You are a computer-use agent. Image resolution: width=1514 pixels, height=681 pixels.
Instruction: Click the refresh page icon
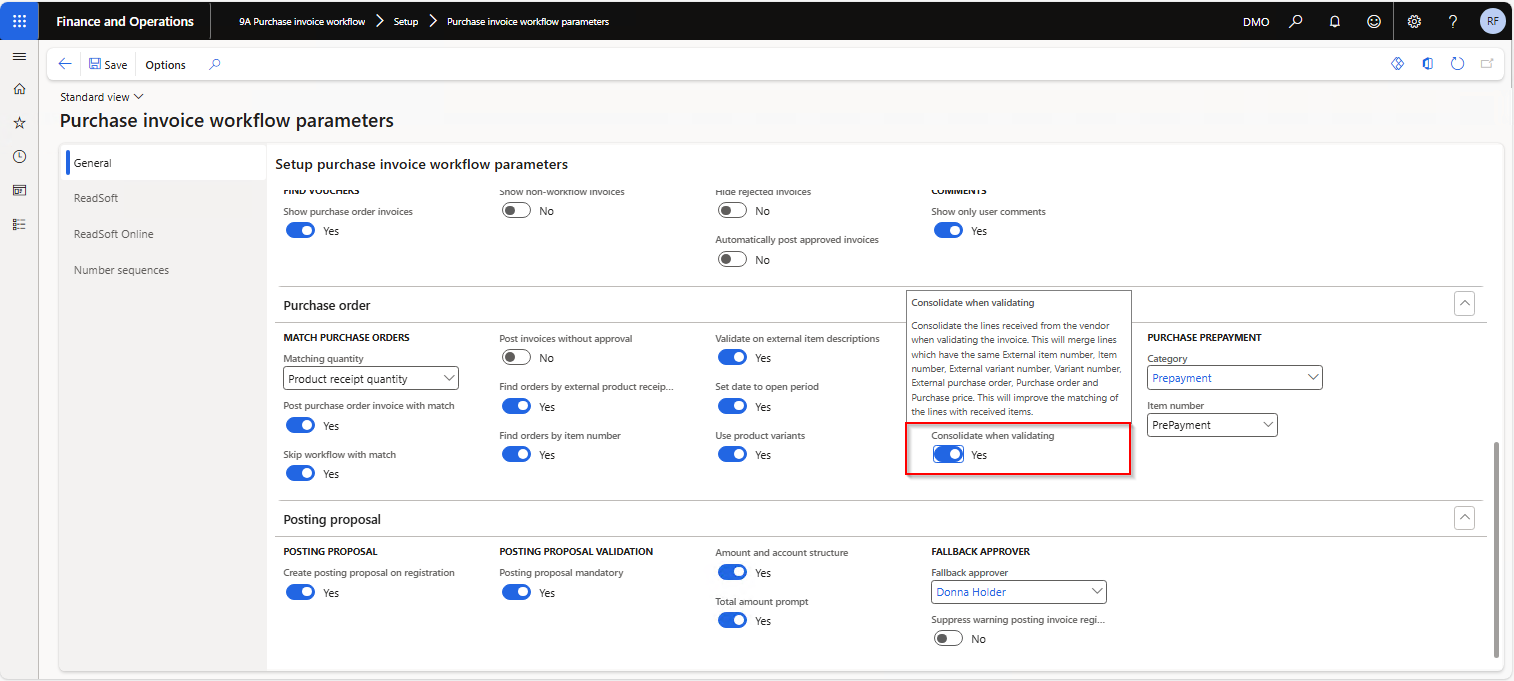coord(1457,64)
